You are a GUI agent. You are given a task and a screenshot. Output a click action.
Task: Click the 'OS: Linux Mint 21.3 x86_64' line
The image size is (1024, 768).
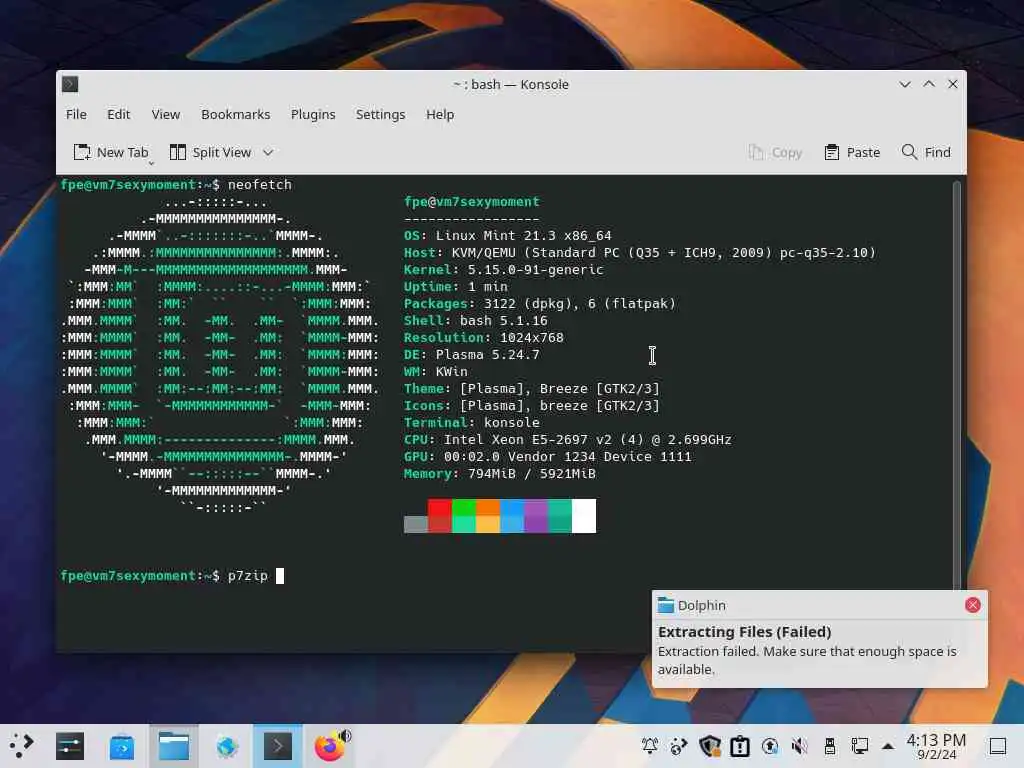tap(507, 236)
